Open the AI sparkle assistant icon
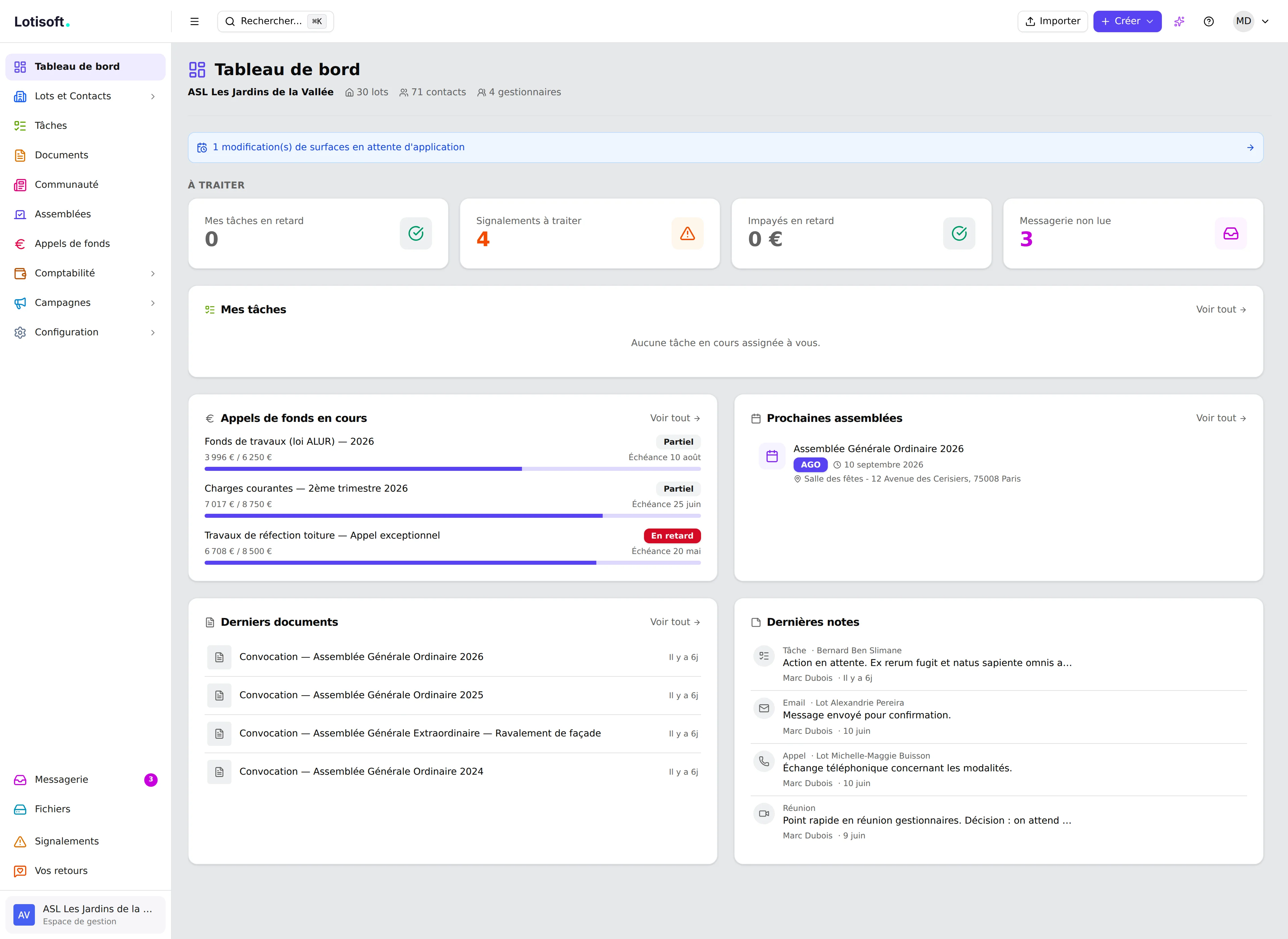Viewport: 1288px width, 939px height. point(1179,21)
